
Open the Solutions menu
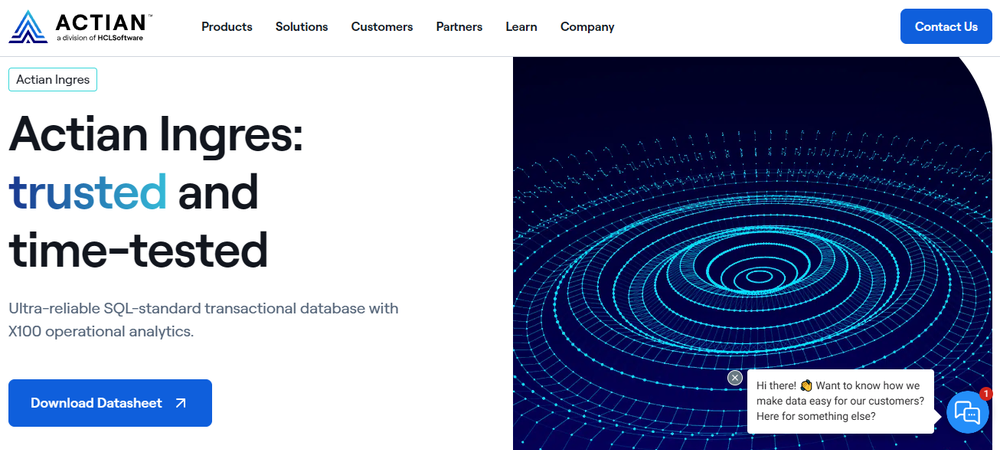tap(302, 27)
